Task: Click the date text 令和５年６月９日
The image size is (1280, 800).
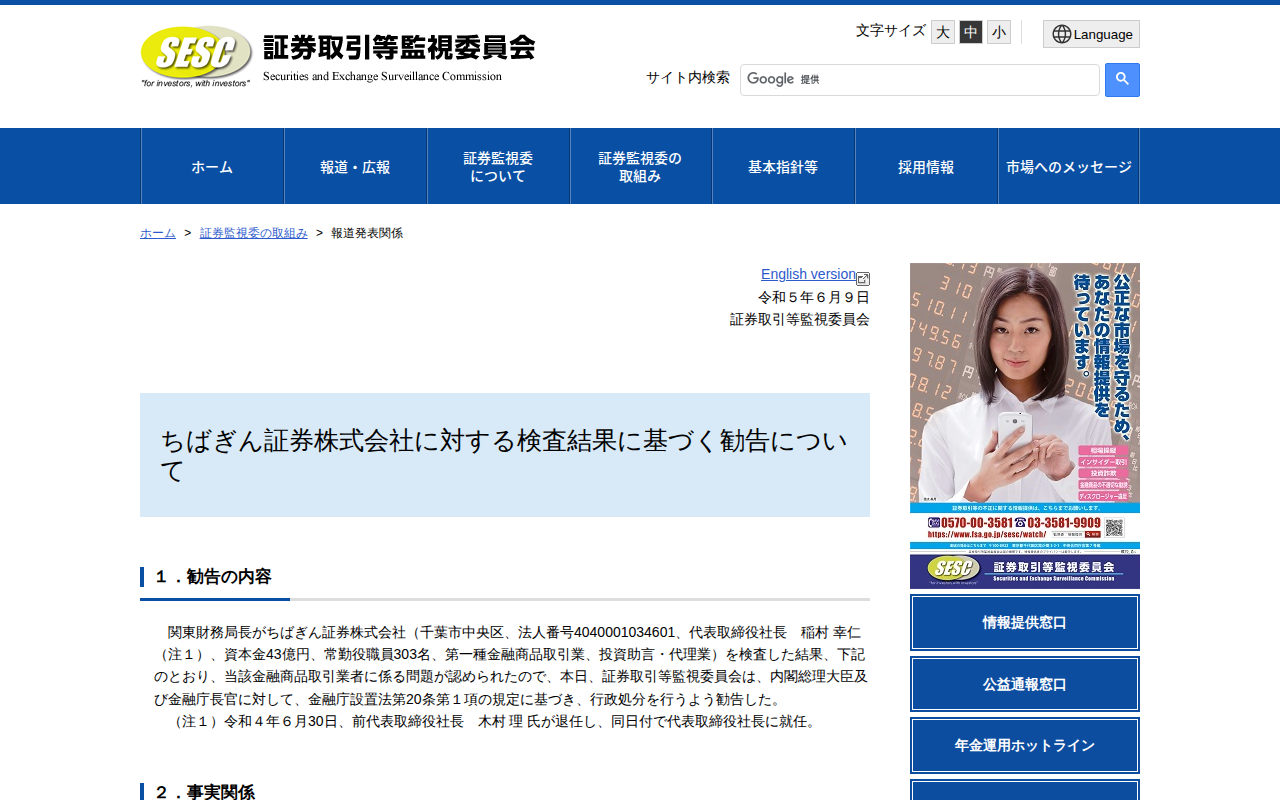Action: click(x=814, y=297)
